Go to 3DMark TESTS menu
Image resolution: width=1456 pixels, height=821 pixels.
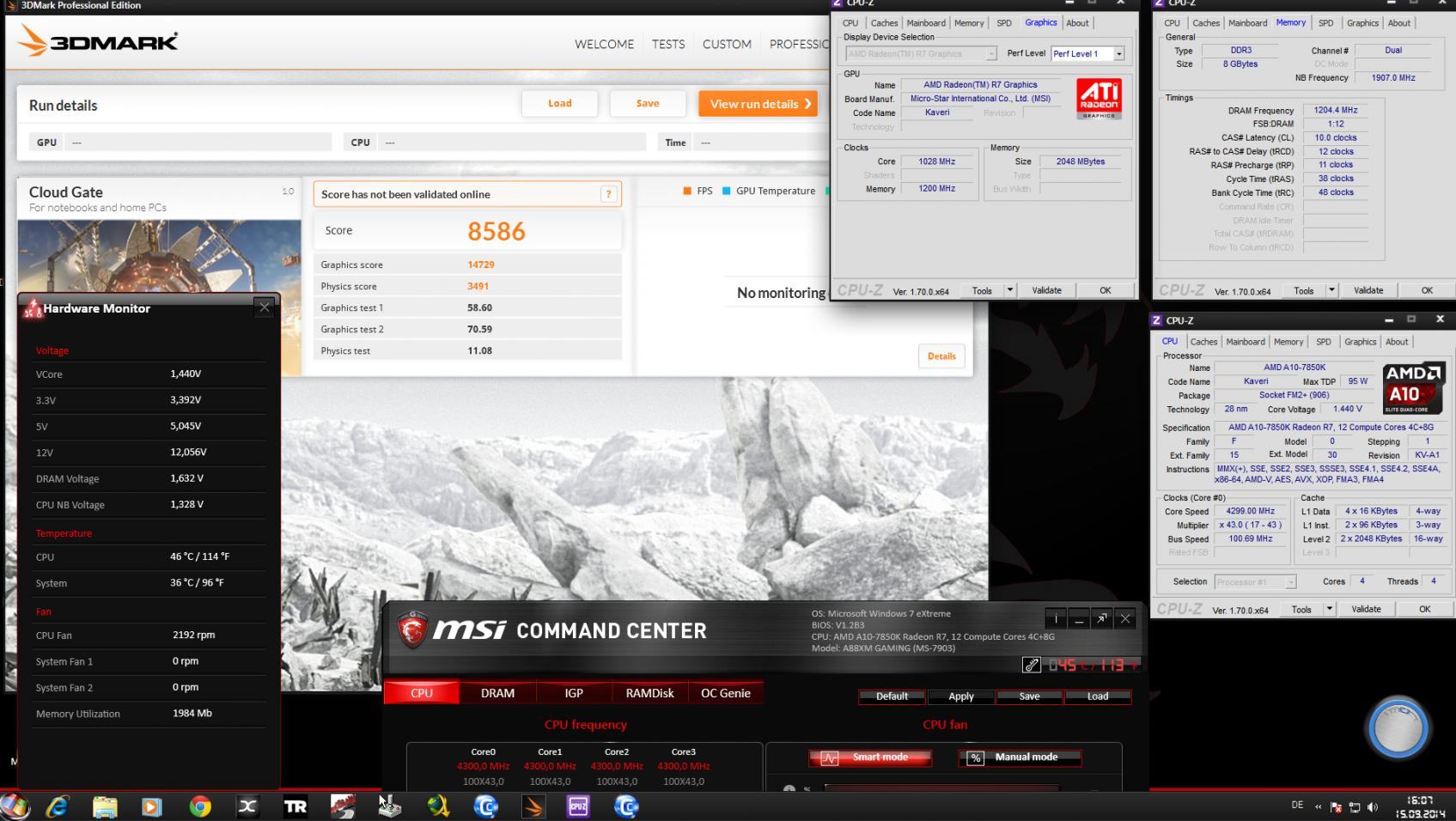(x=668, y=44)
